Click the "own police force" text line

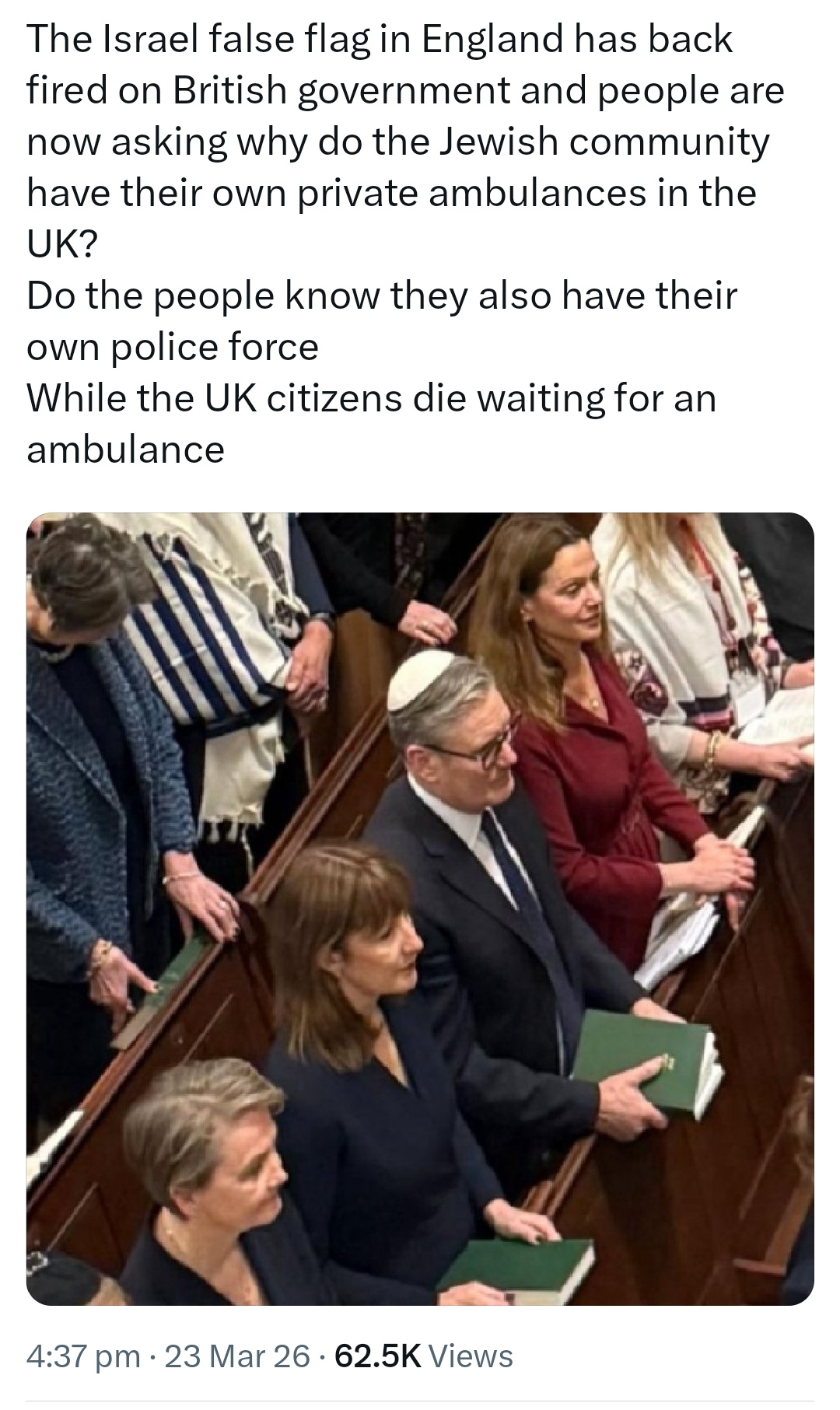(x=173, y=347)
